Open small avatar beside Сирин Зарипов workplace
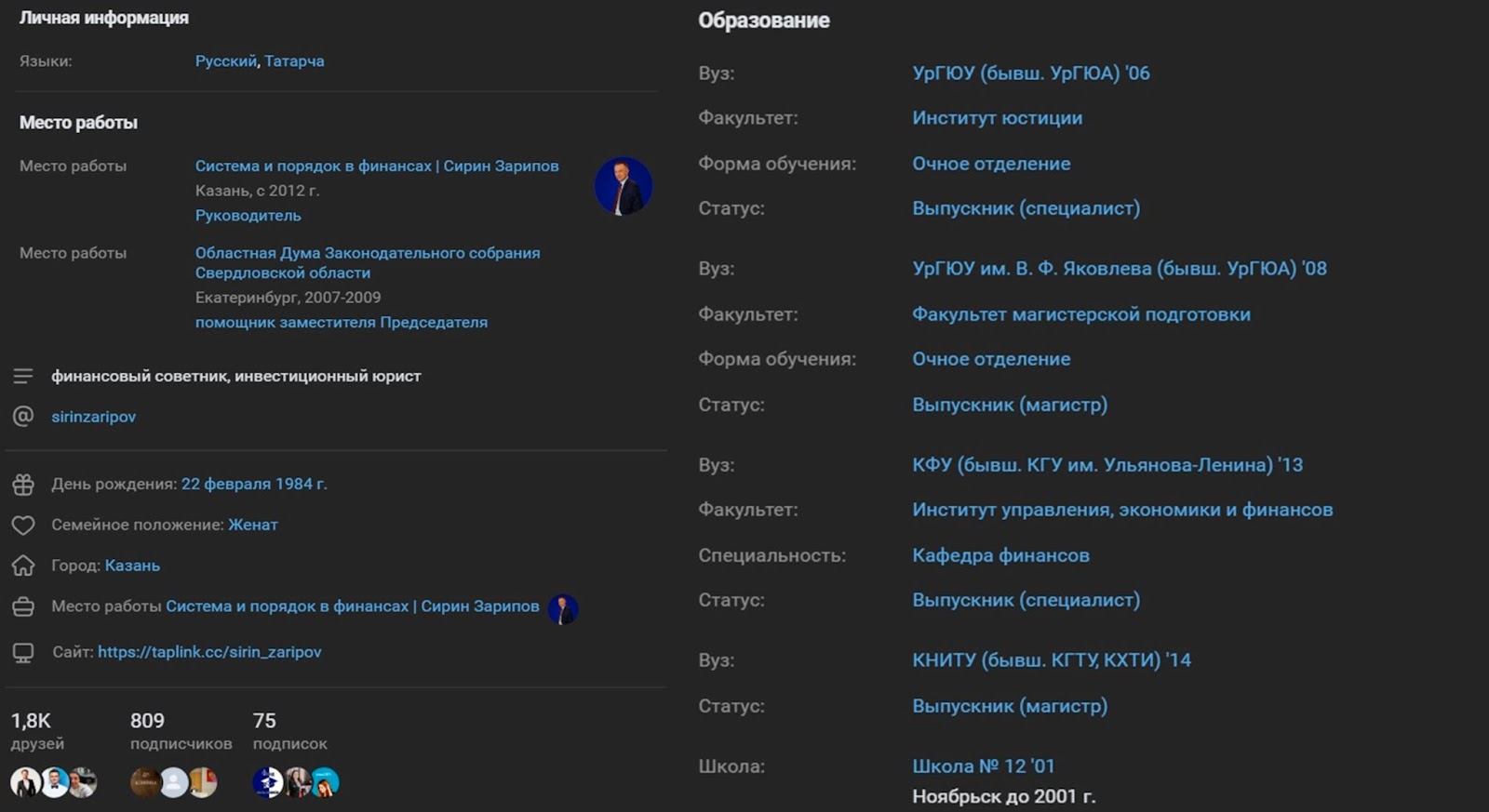Image resolution: width=1489 pixels, height=812 pixels. (563, 609)
